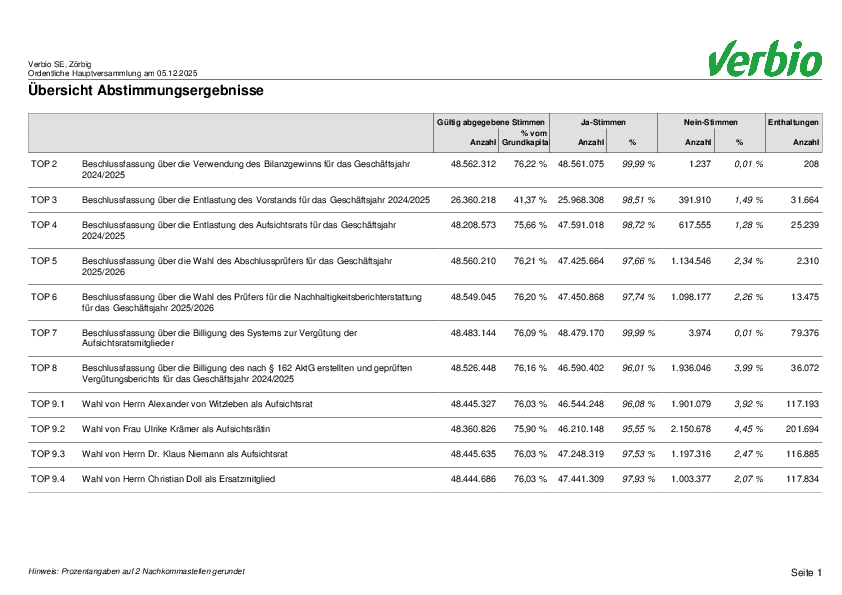Click the % vom Grundkapital subheader
Viewport: 842px width, 595px height.
point(525,138)
